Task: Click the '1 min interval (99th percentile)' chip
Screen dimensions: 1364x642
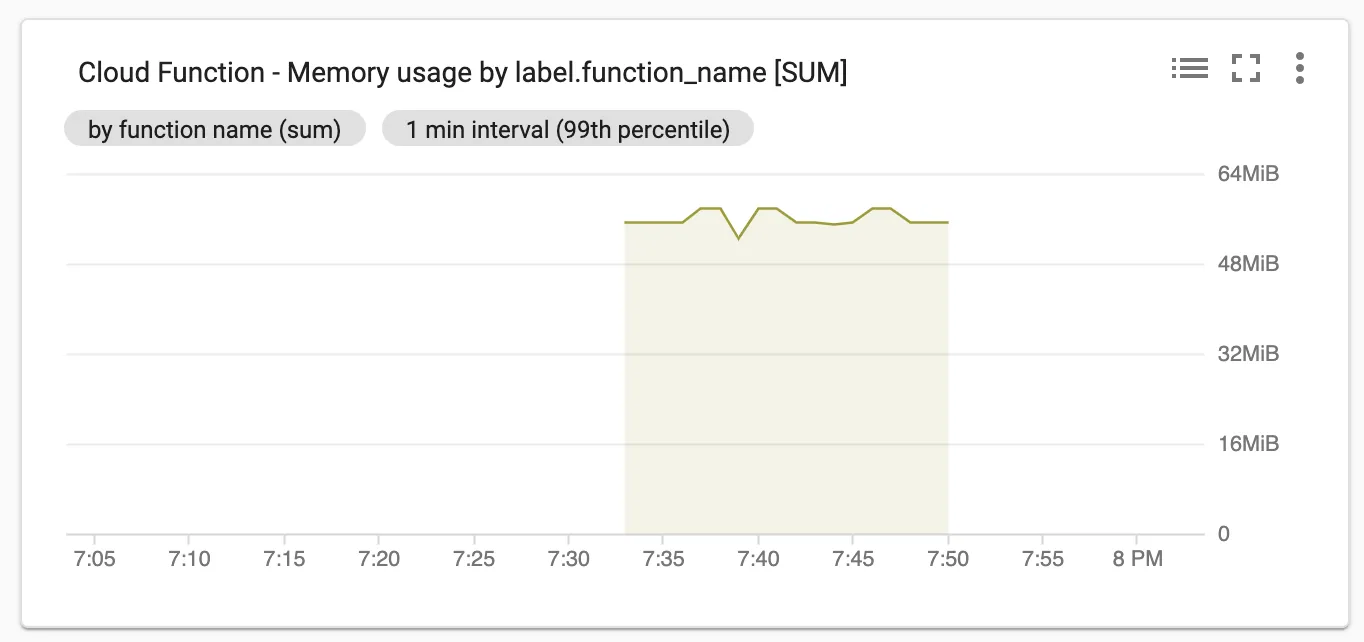Action: pyautogui.click(x=568, y=130)
